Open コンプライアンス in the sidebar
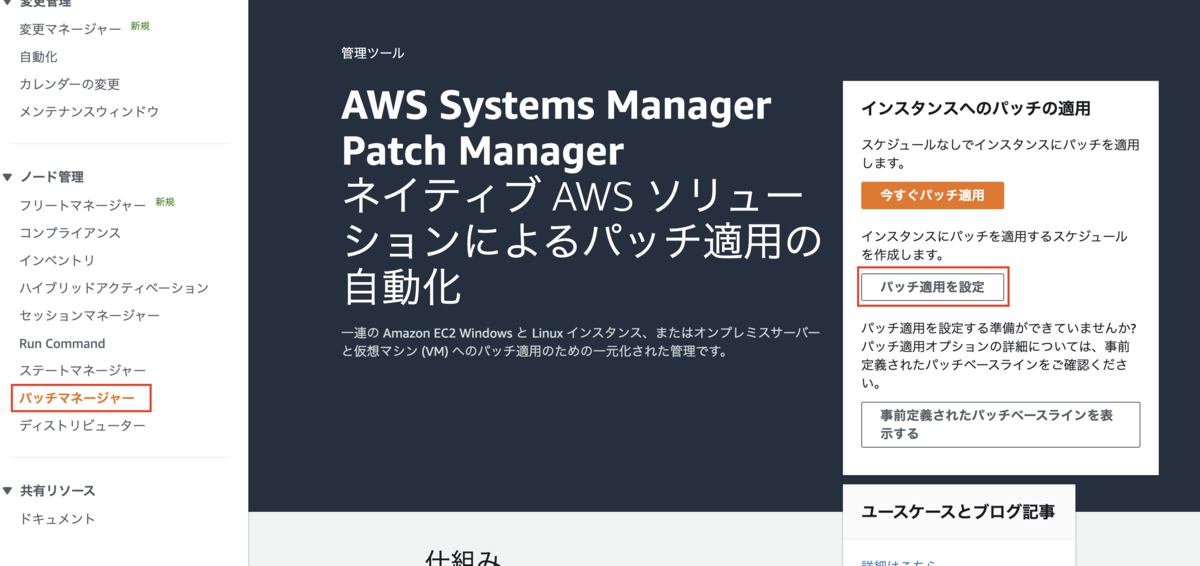The image size is (1200, 566). [70, 233]
